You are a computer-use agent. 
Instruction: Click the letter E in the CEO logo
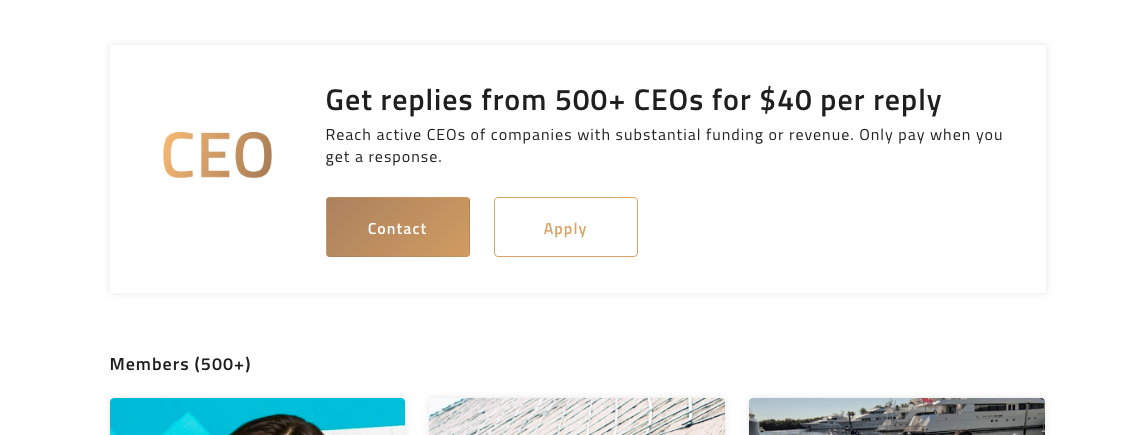(216, 156)
